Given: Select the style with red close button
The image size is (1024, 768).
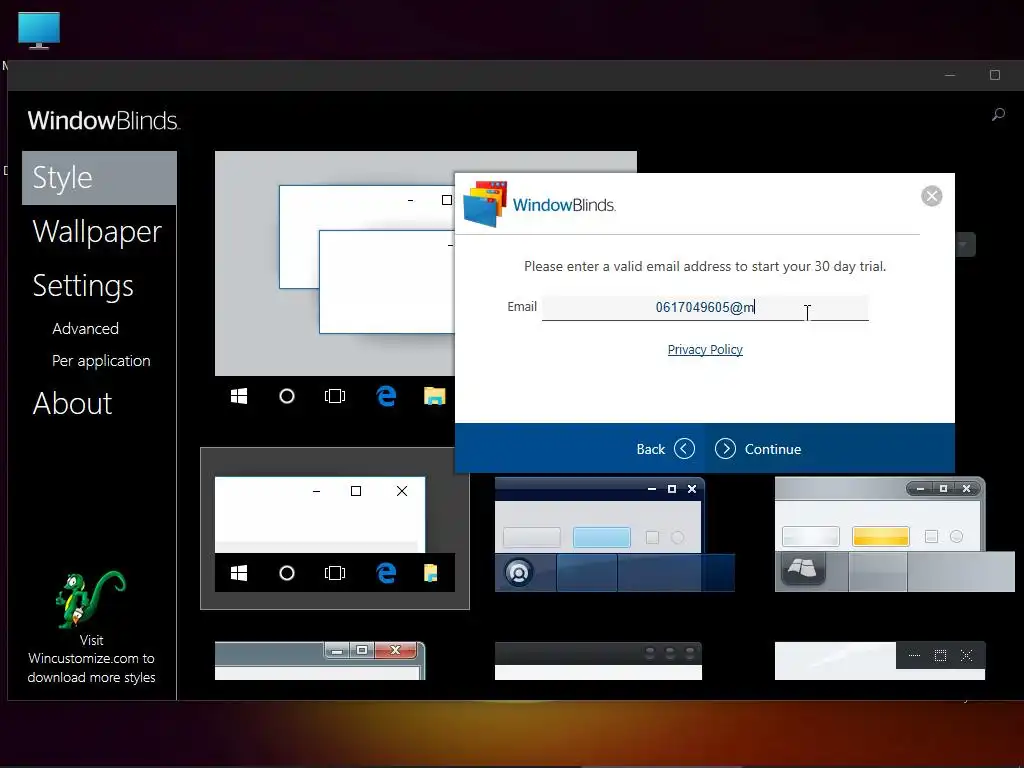Looking at the screenshot, I should pos(320,661).
